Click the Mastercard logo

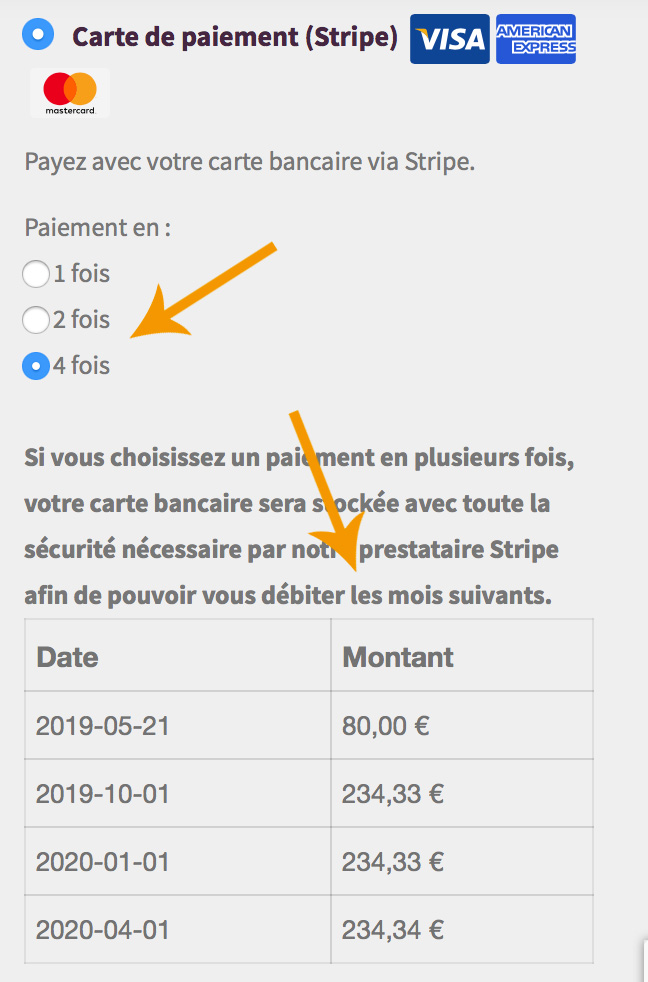70,93
